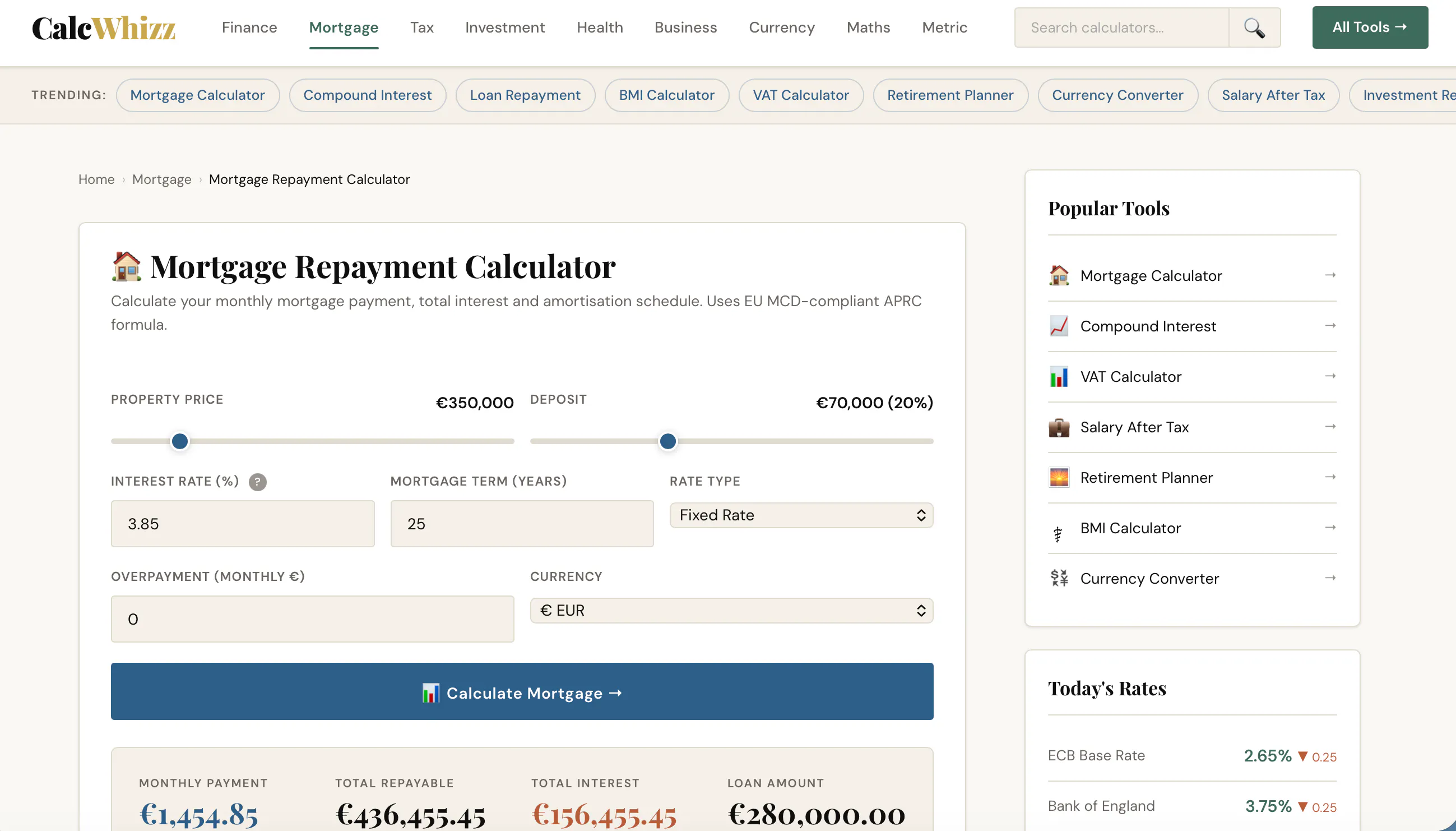Select the trending Currency Converter chip
This screenshot has width=1456, height=831.
(x=1117, y=95)
